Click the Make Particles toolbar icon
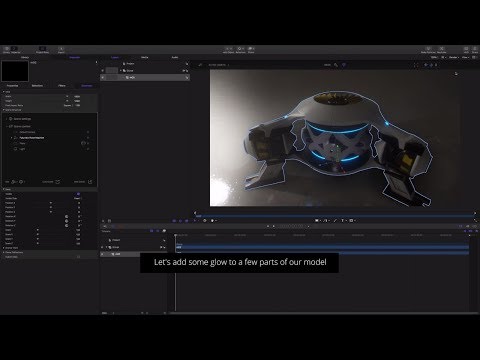The width and height of the screenshot is (480, 360). coord(428,50)
